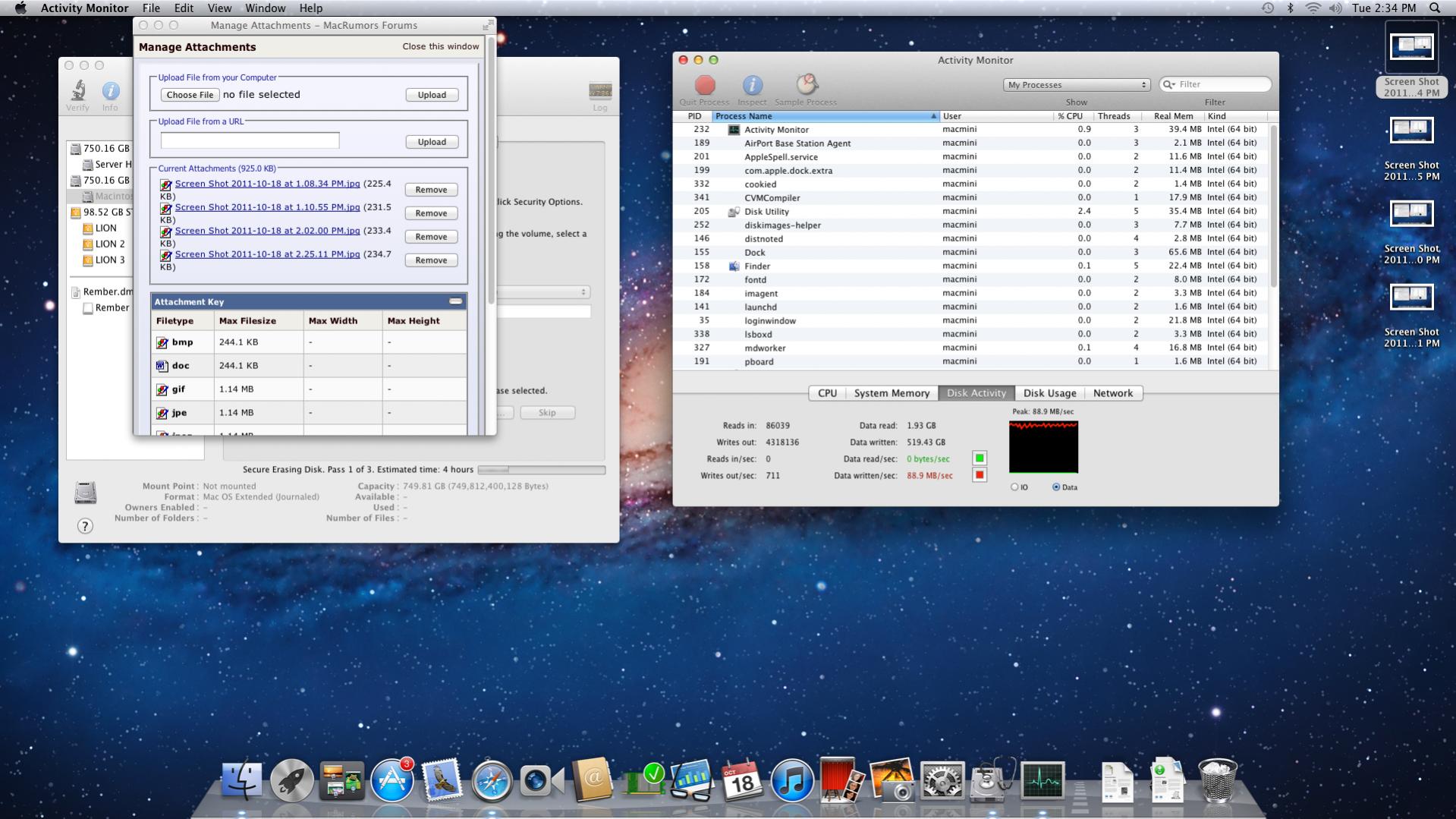Open iTunes from the Dock

pos(791,780)
